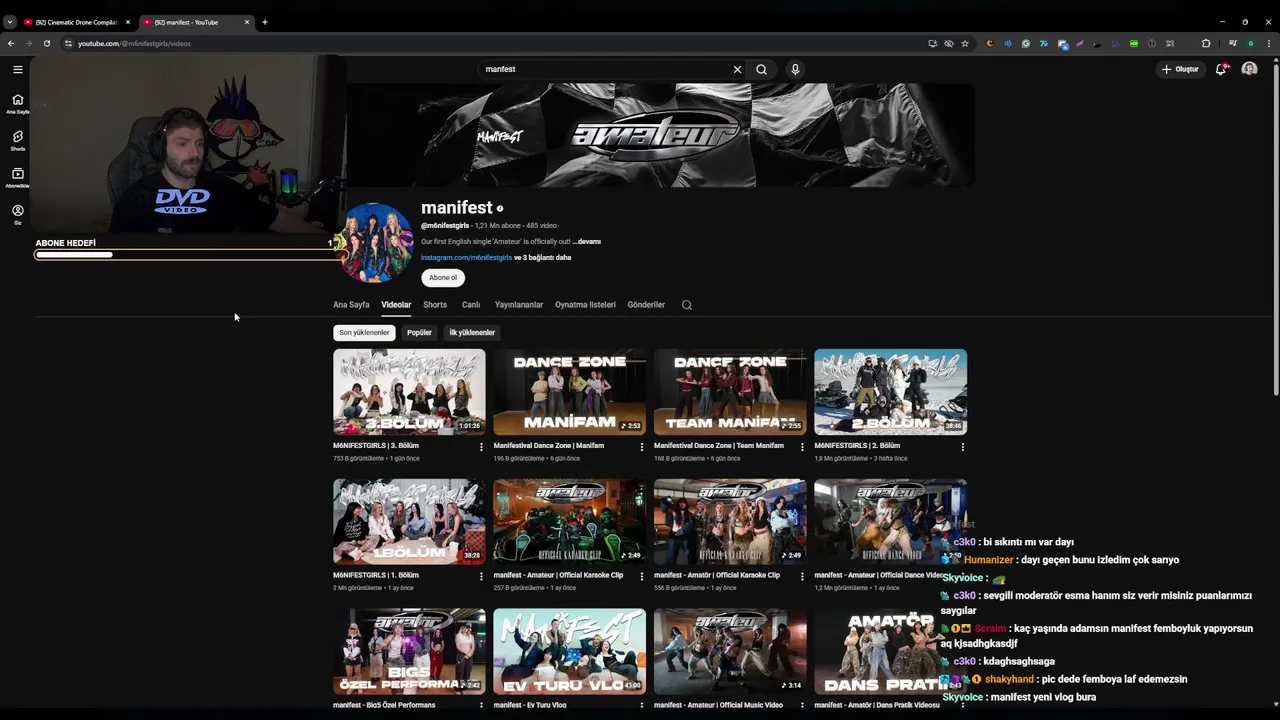The image size is (1280, 720).
Task: Open the Oynatma listeleri tab
Action: click(x=585, y=305)
